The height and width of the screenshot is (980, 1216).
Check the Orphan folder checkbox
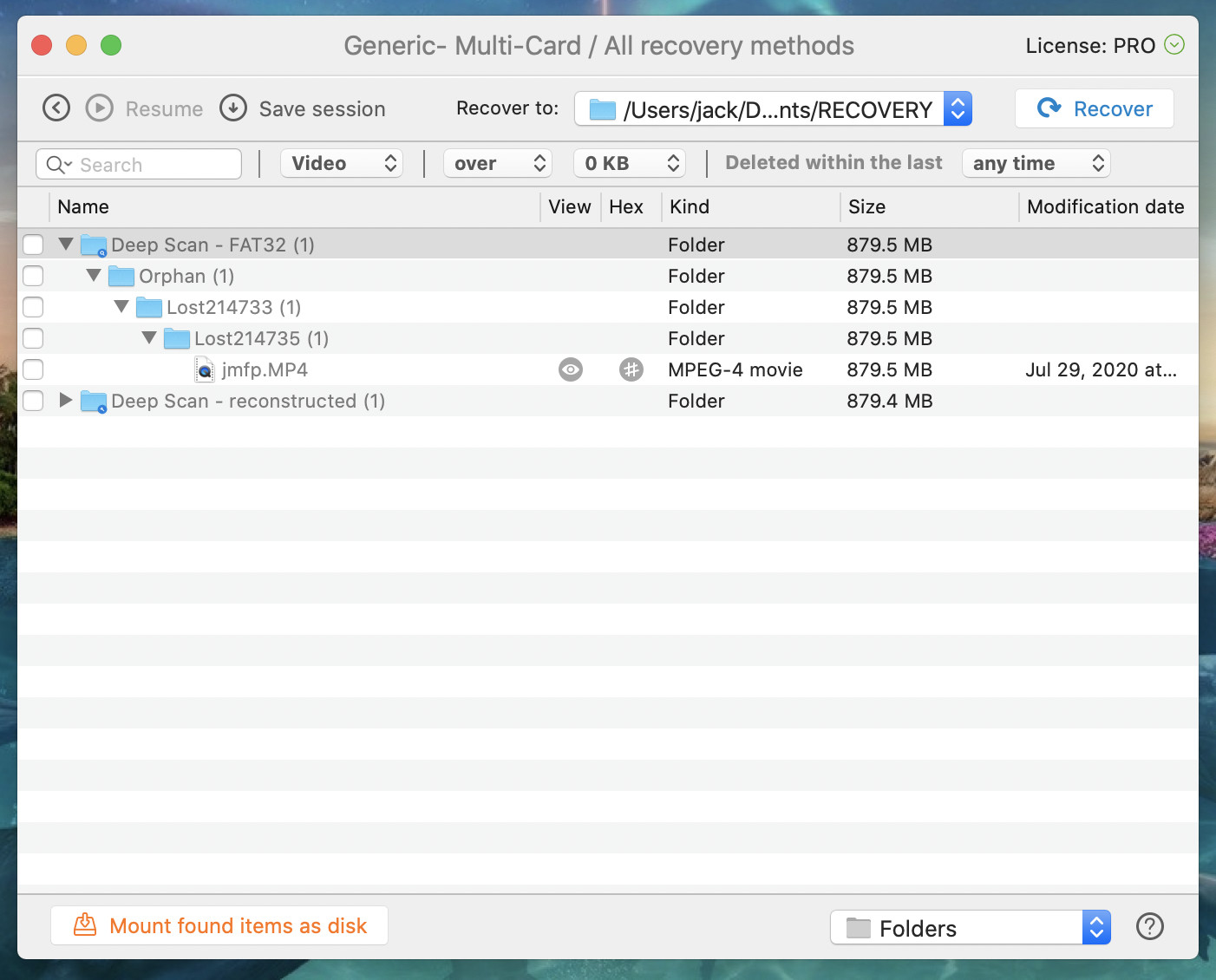pos(33,276)
